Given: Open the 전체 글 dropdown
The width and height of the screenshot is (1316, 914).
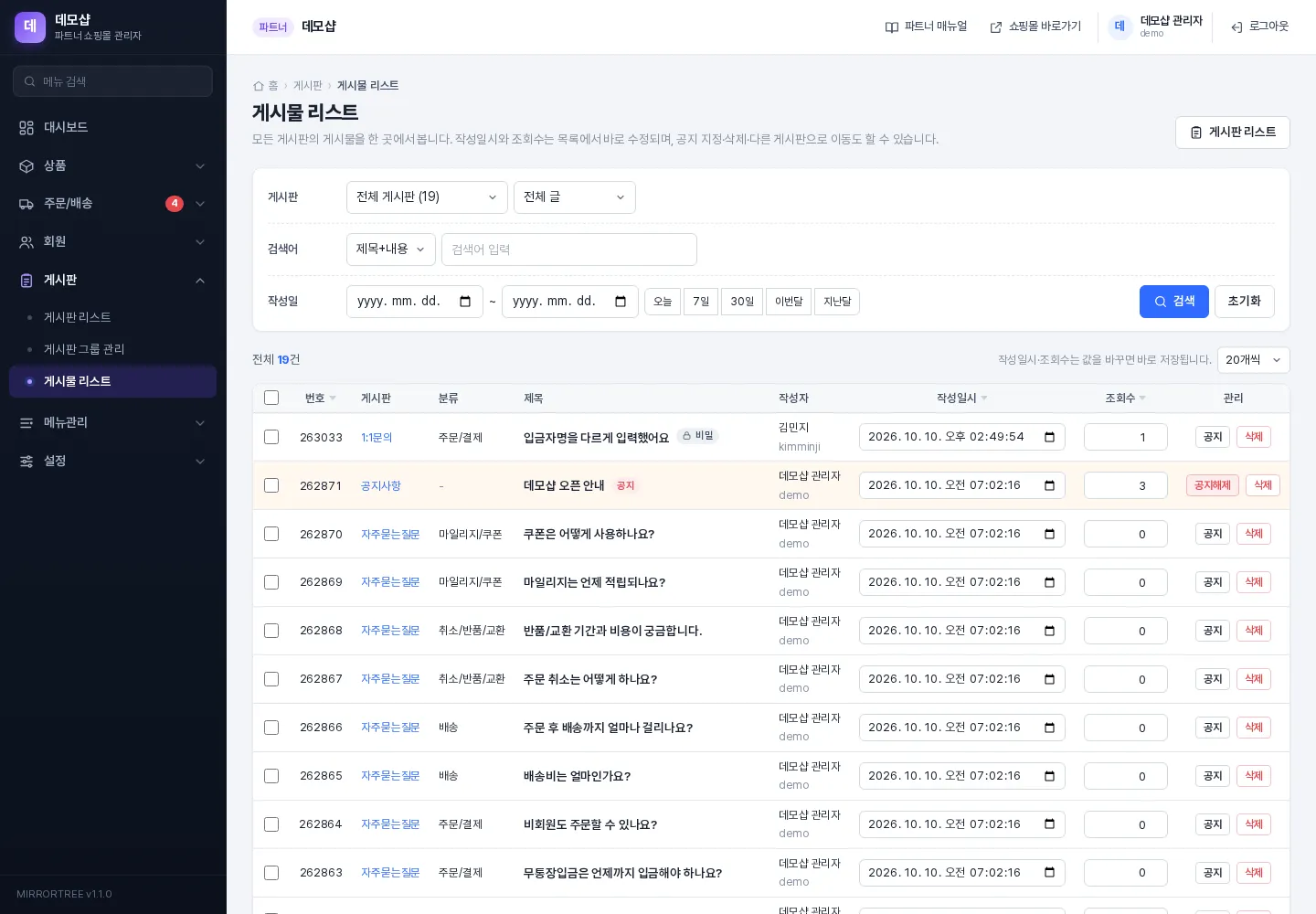Looking at the screenshot, I should pyautogui.click(x=575, y=197).
